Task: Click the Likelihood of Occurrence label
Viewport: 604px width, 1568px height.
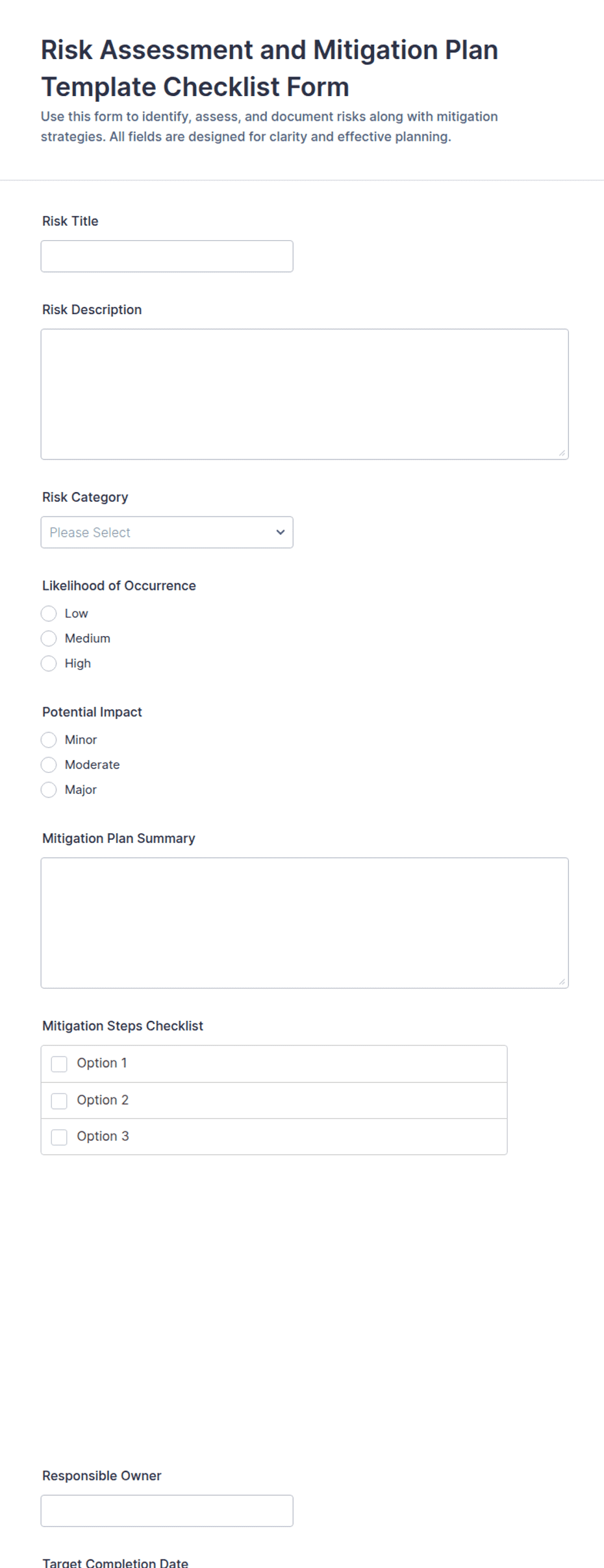Action: pos(119,585)
